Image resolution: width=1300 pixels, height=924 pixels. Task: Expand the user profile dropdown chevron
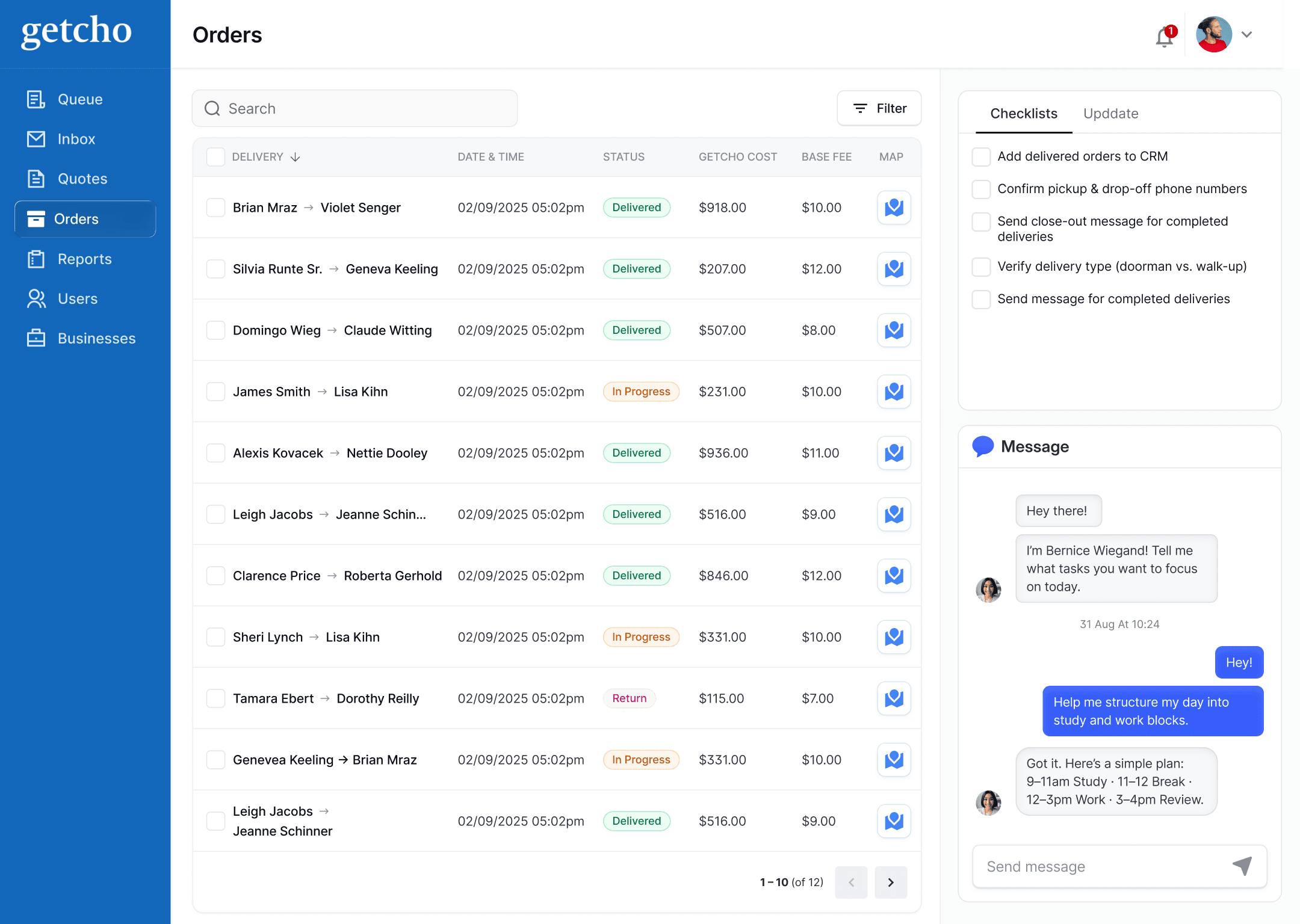[1247, 35]
